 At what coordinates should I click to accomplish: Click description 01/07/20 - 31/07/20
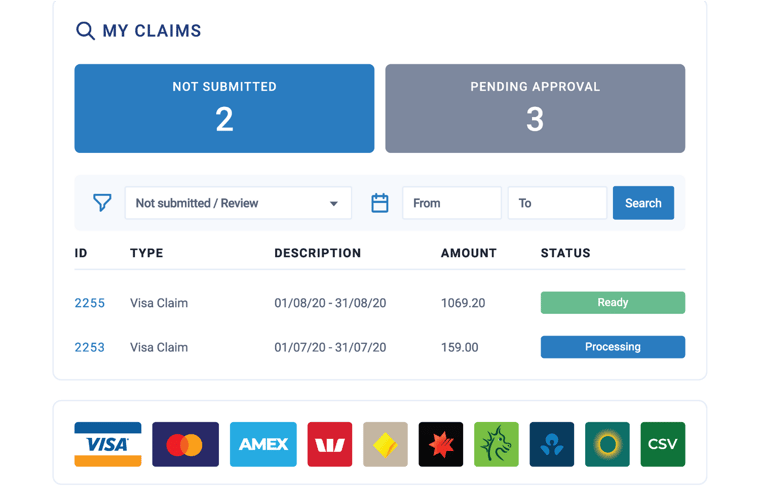pos(330,347)
